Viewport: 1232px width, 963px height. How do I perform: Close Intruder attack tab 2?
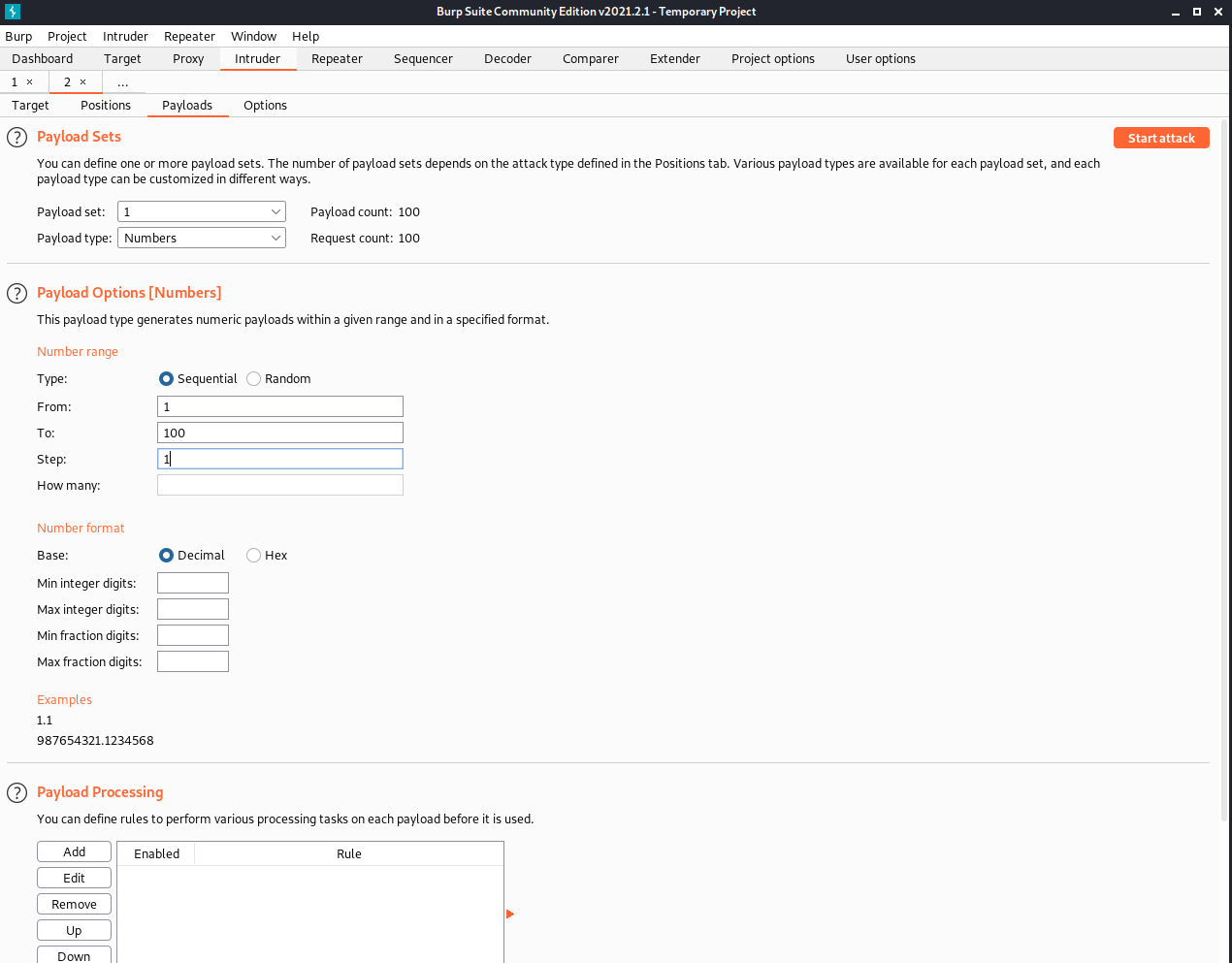tap(82, 82)
